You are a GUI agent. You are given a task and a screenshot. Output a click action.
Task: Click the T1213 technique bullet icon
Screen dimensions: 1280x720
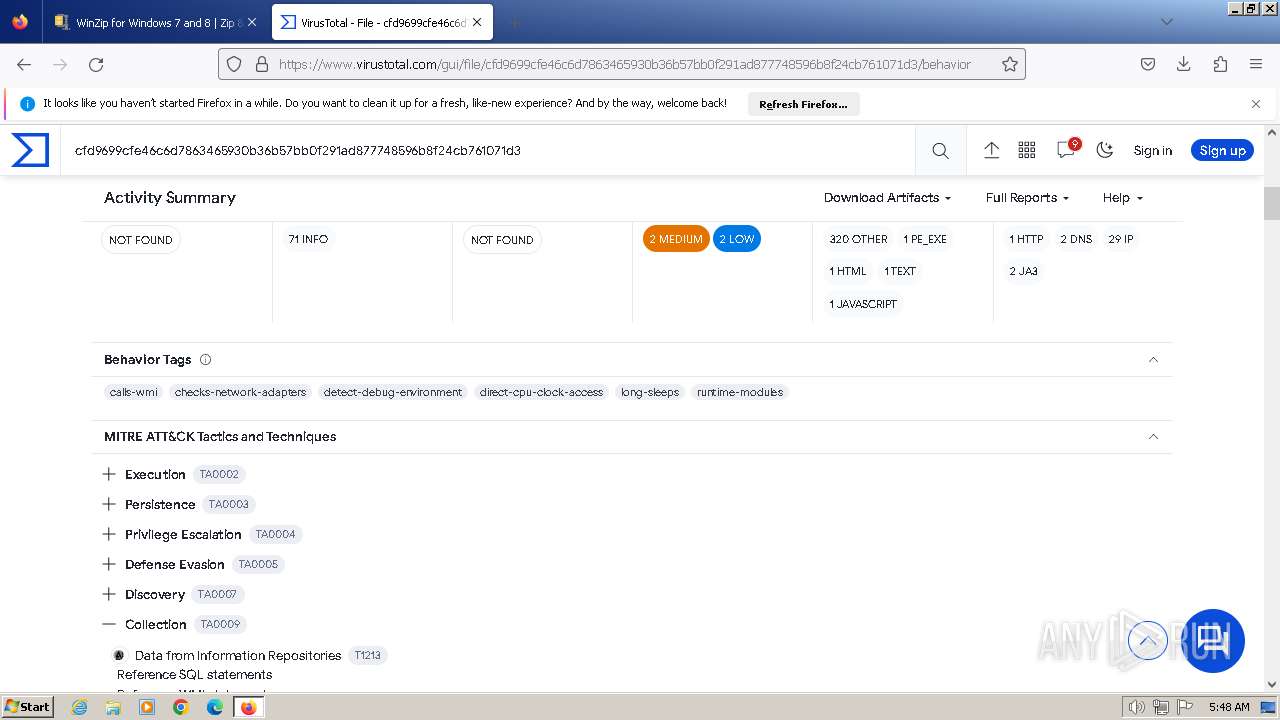119,656
